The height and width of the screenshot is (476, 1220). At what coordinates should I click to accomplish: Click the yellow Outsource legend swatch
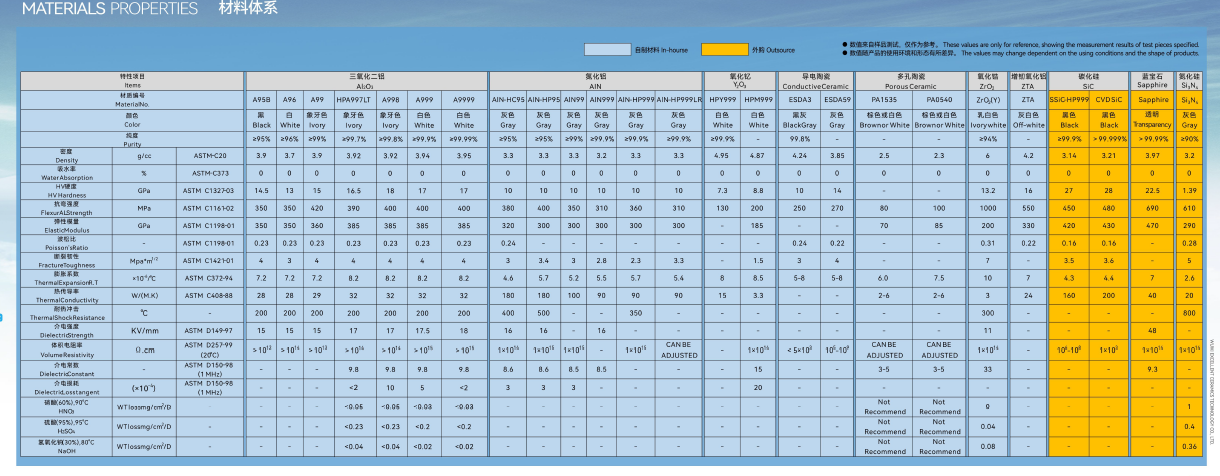(x=725, y=49)
